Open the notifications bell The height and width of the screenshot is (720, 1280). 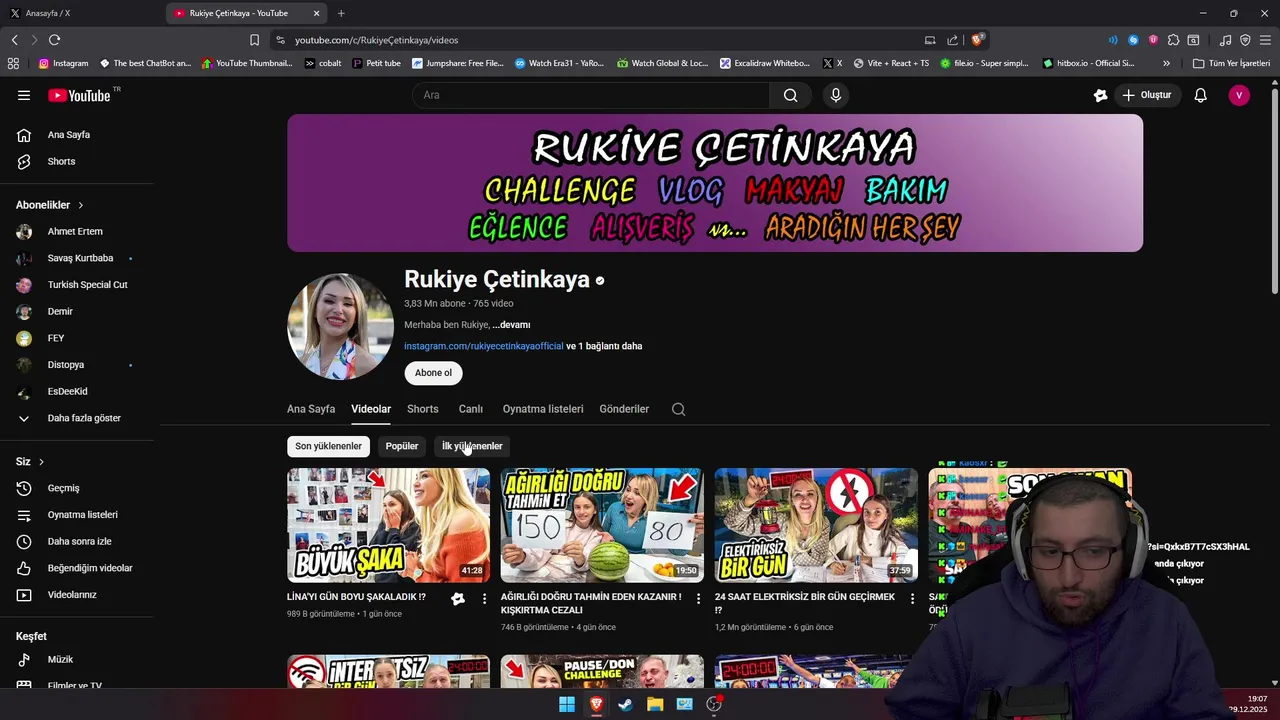coord(1201,95)
